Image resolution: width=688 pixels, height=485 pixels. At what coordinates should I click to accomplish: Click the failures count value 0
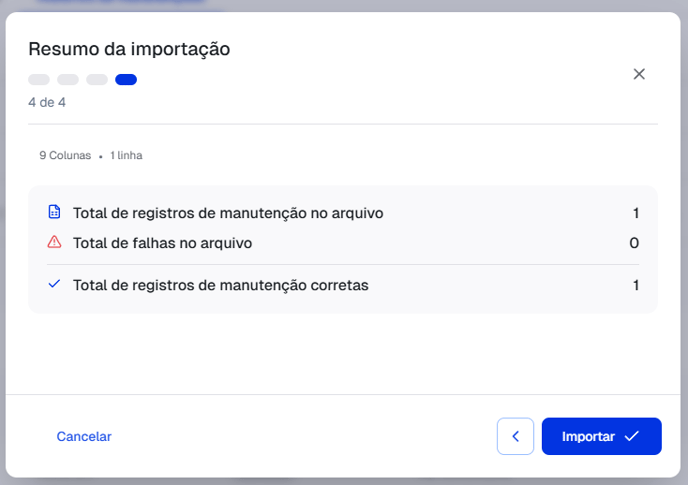pos(634,243)
